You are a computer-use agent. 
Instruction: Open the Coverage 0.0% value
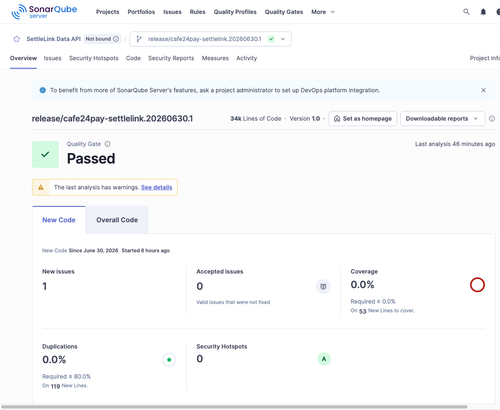pyautogui.click(x=362, y=285)
